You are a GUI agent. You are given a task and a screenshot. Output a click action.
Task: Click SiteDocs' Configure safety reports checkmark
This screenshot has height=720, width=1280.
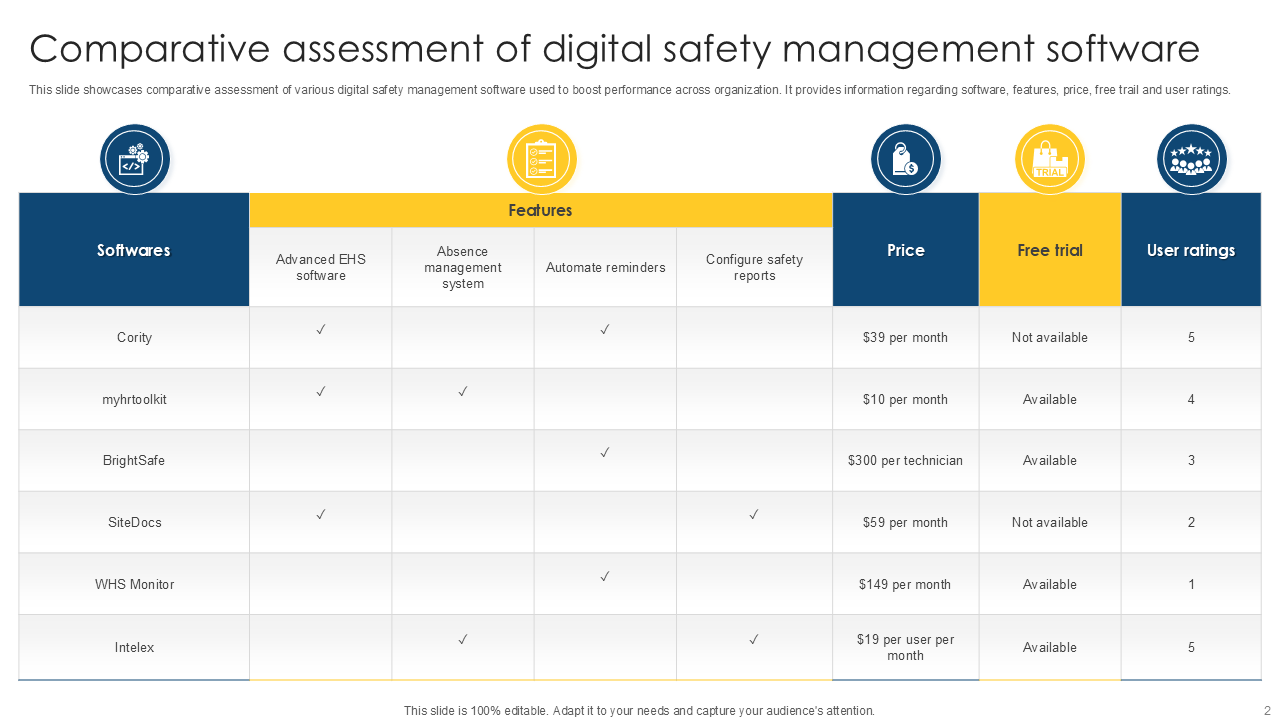click(x=754, y=514)
